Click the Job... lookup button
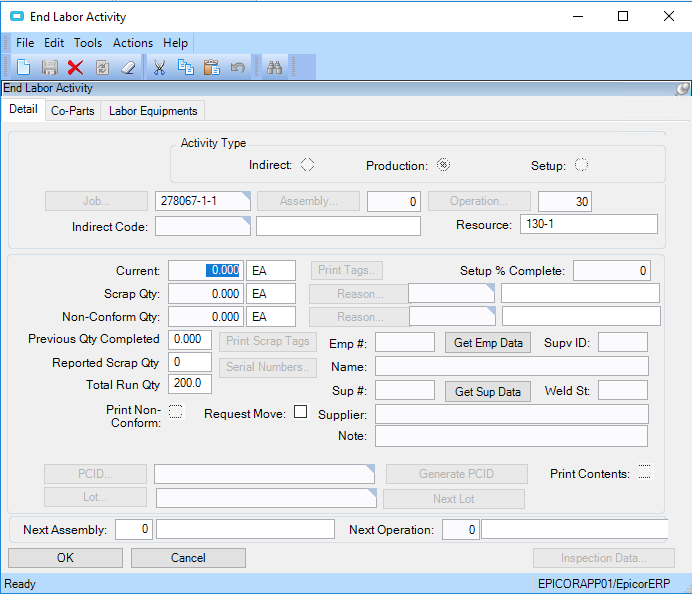The height and width of the screenshot is (594, 692). point(96,201)
